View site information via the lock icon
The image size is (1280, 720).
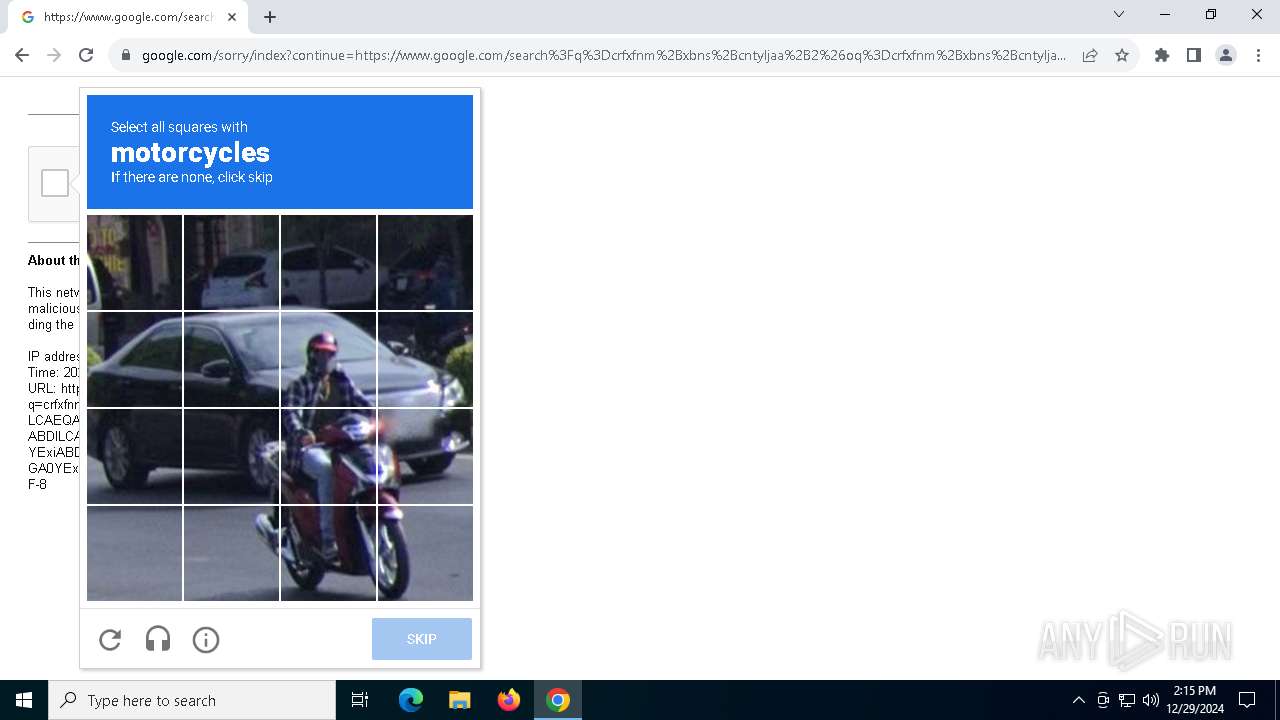point(126,55)
